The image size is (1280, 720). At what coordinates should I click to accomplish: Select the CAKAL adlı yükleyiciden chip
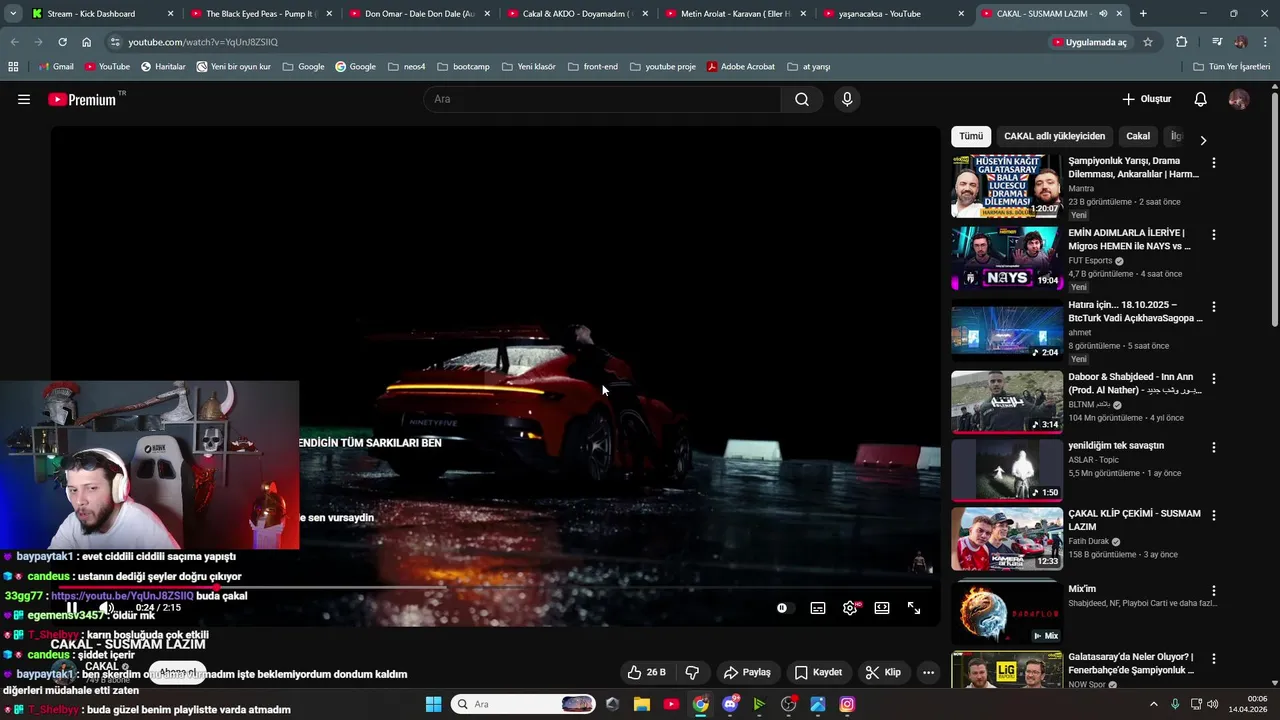1054,136
